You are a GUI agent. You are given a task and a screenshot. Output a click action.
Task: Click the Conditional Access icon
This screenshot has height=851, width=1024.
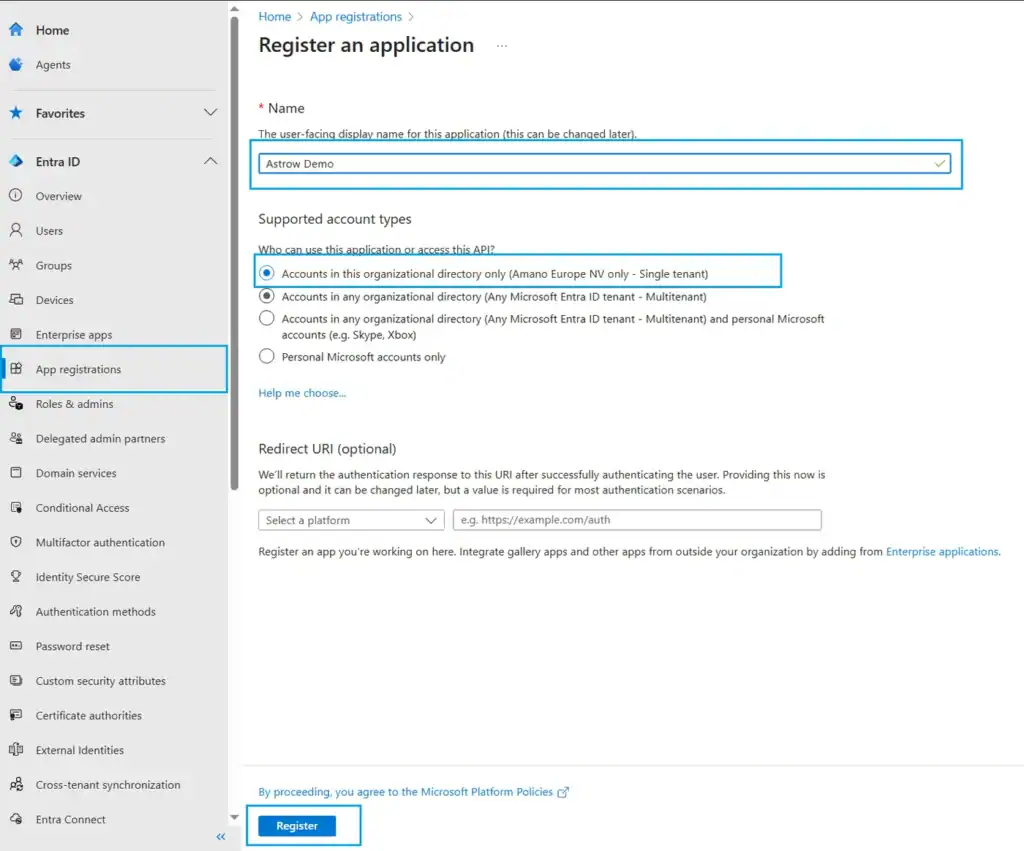(x=16, y=507)
